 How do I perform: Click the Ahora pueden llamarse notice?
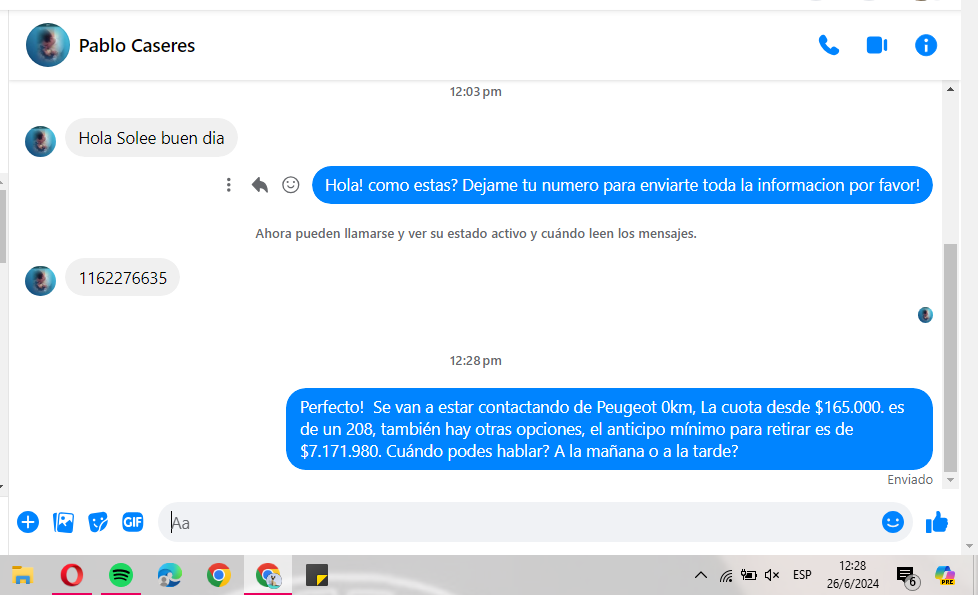pos(476,233)
